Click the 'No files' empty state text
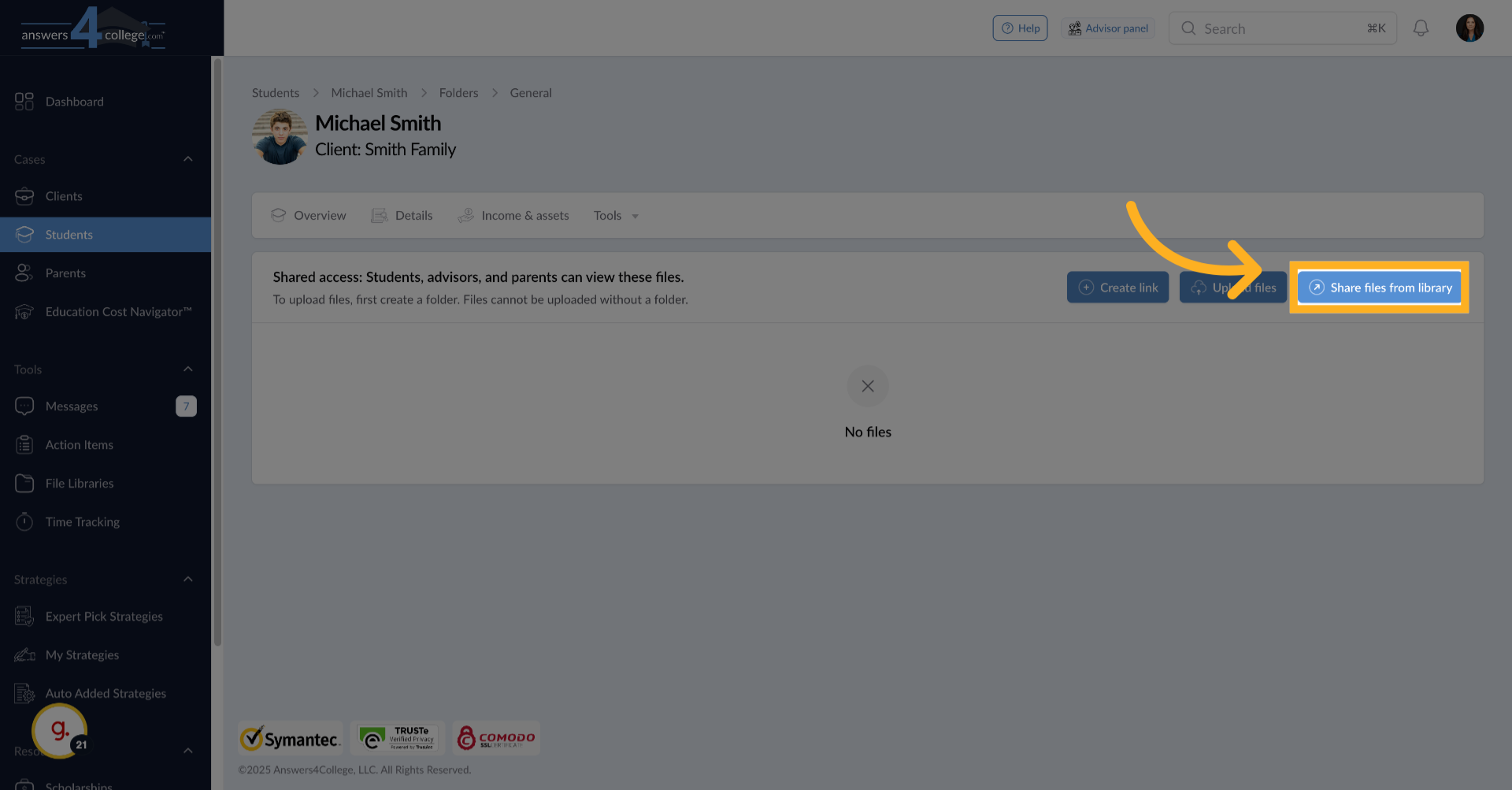1512x790 pixels. pyautogui.click(x=868, y=432)
